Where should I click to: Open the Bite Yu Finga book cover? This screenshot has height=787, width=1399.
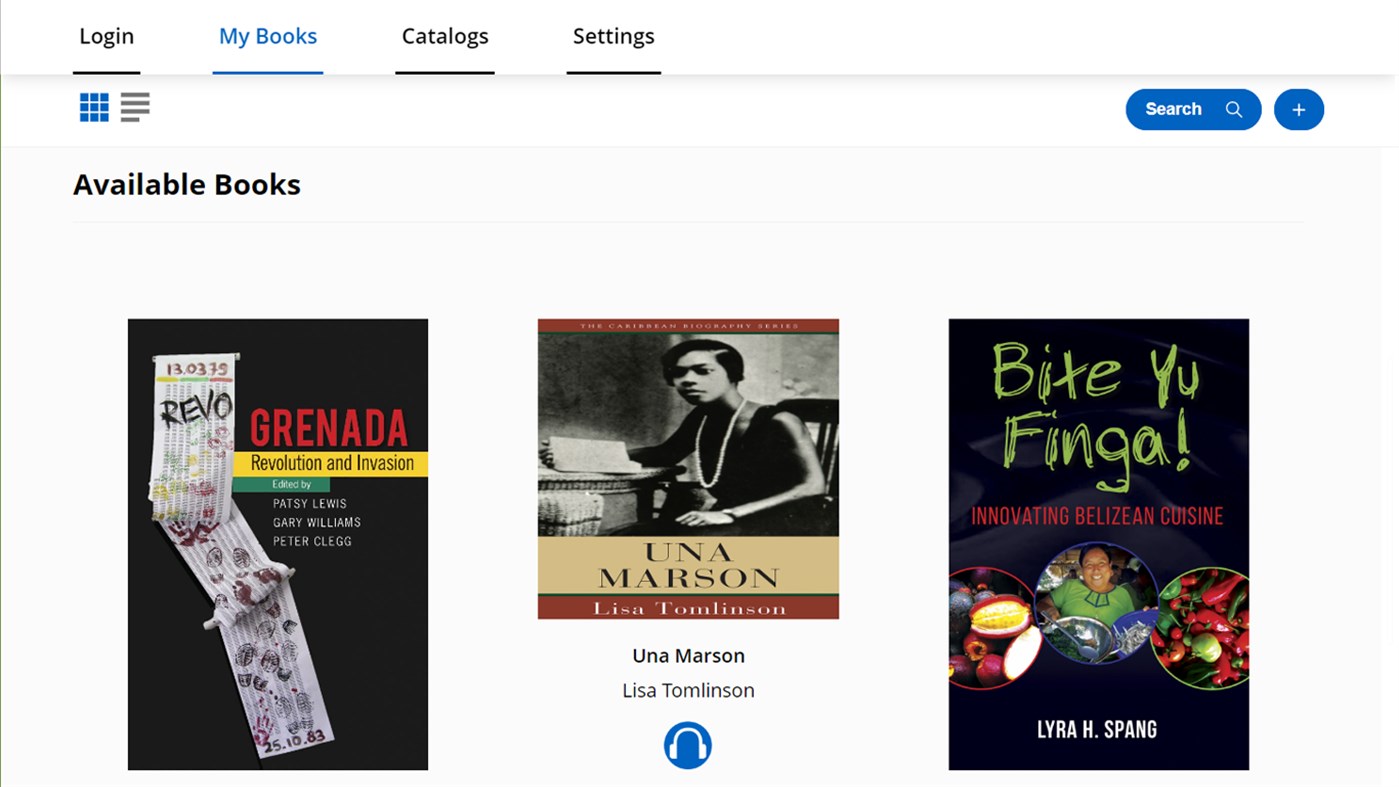1098,543
